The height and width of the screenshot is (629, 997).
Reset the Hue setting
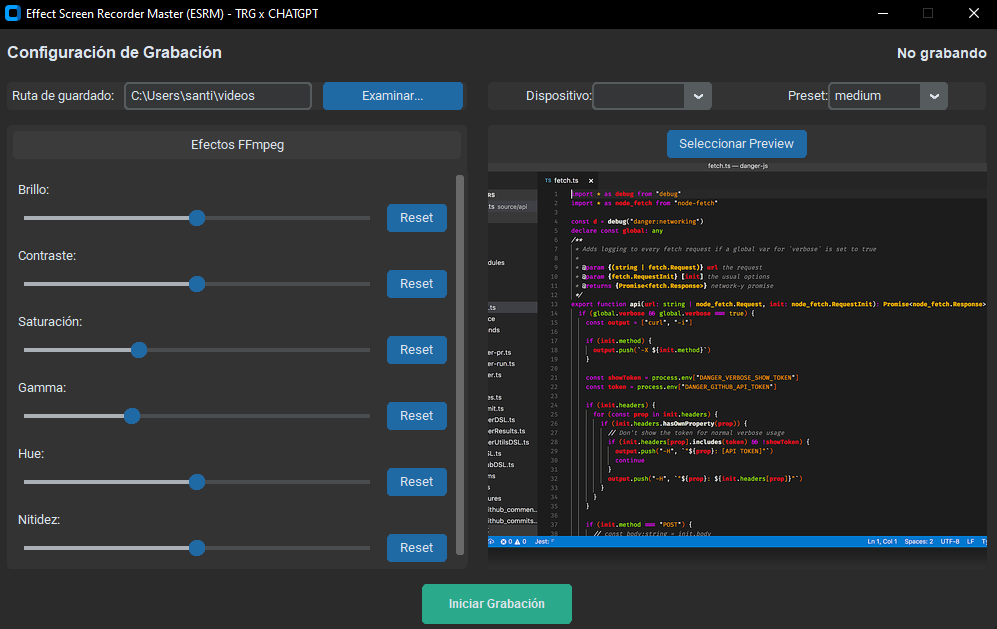coord(416,482)
